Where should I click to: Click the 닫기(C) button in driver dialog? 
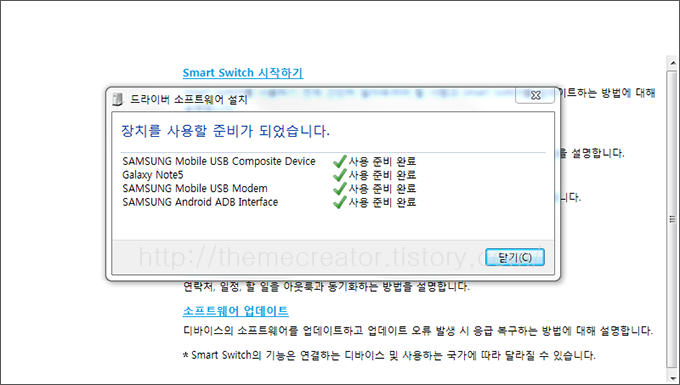515,257
